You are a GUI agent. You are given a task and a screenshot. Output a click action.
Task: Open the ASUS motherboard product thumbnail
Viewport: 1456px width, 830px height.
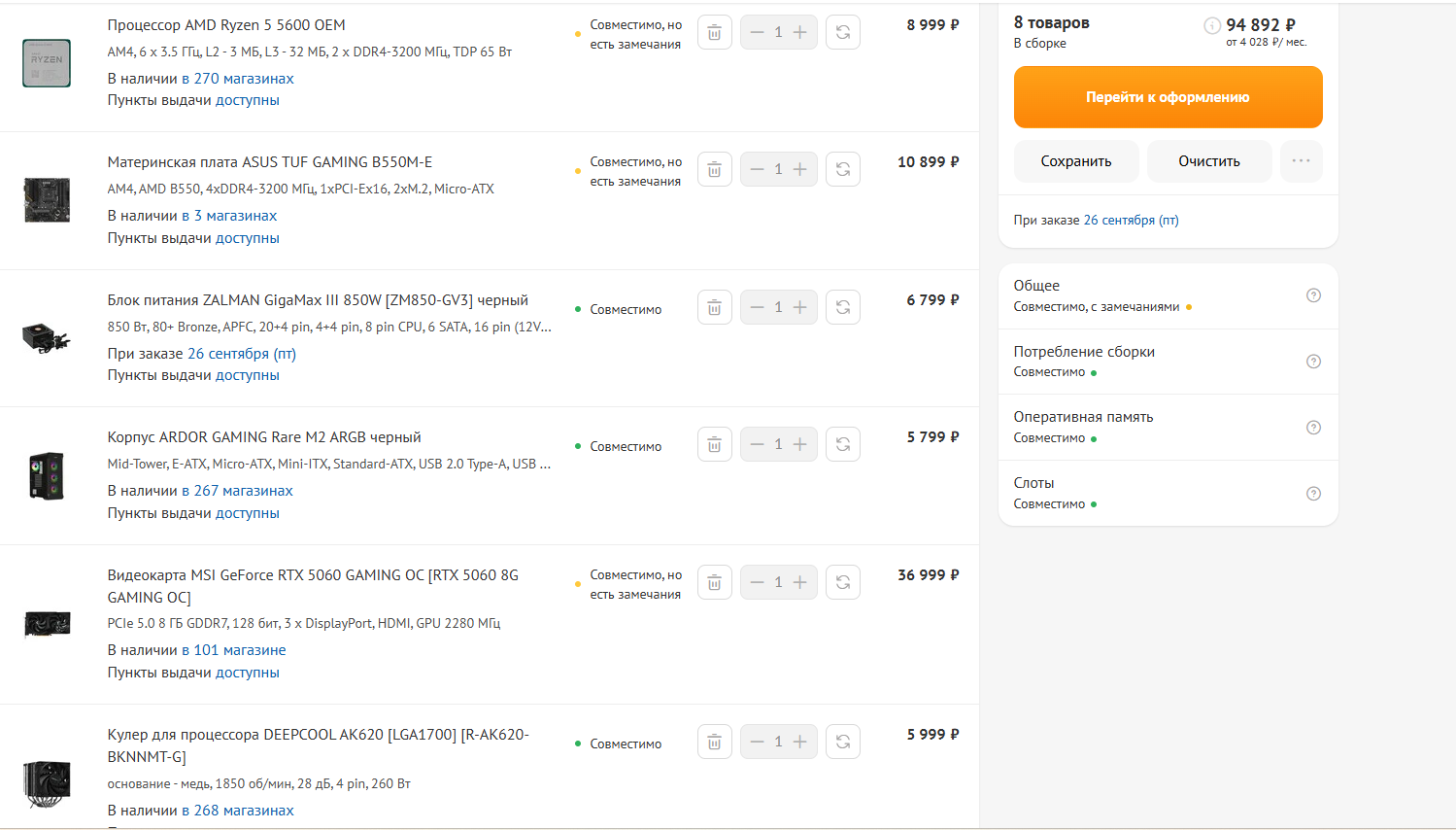pos(47,200)
